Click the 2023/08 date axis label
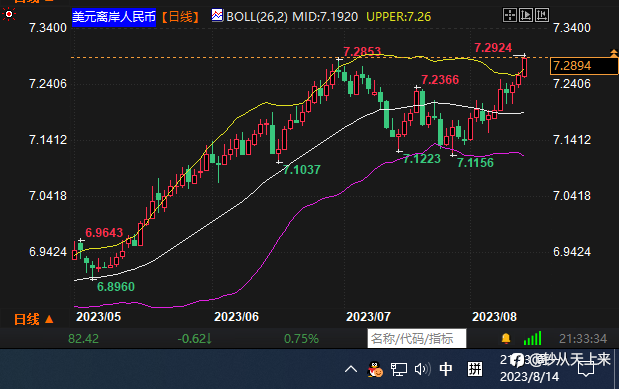Screen dimensions: 619x389 [x=494, y=317]
